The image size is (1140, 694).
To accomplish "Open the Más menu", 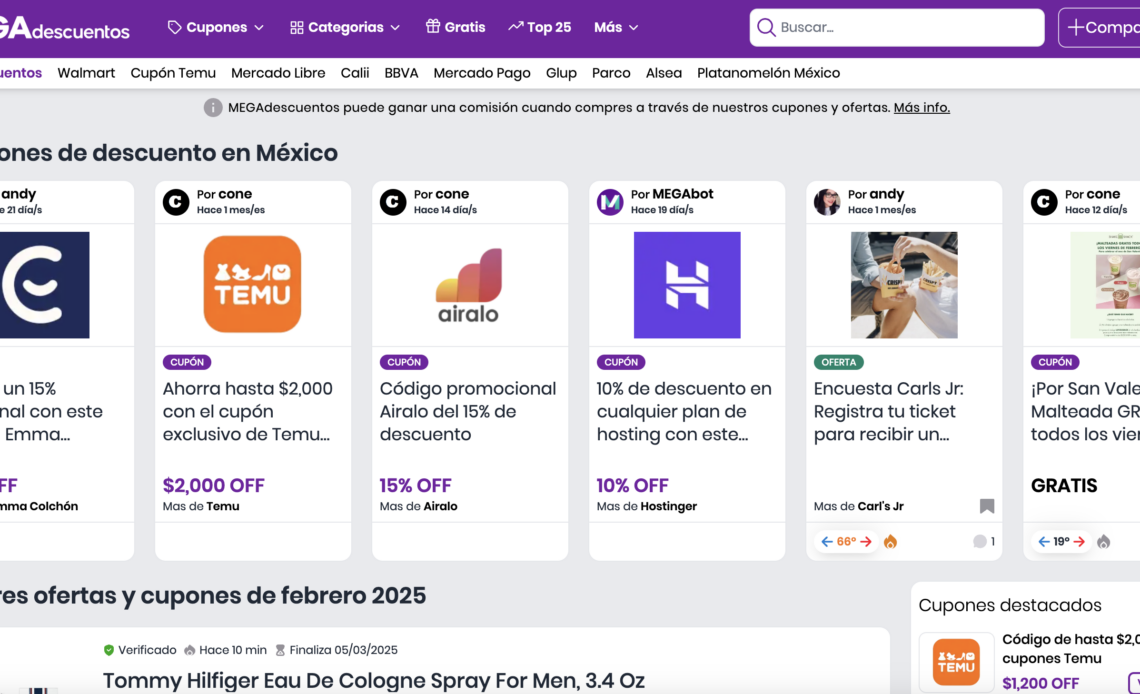I will [x=616, y=28].
